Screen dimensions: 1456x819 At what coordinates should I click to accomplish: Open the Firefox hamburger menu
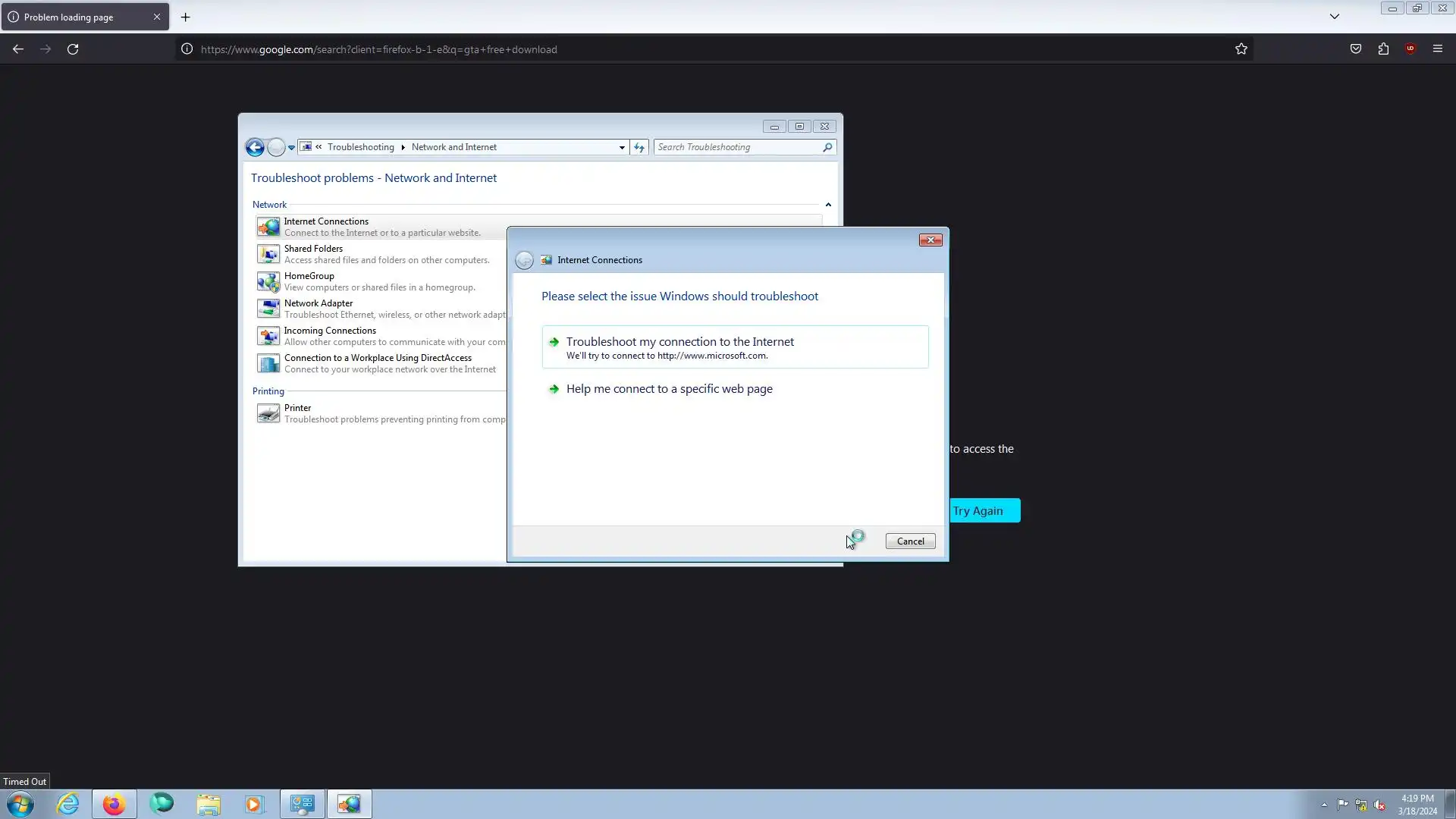[1437, 49]
